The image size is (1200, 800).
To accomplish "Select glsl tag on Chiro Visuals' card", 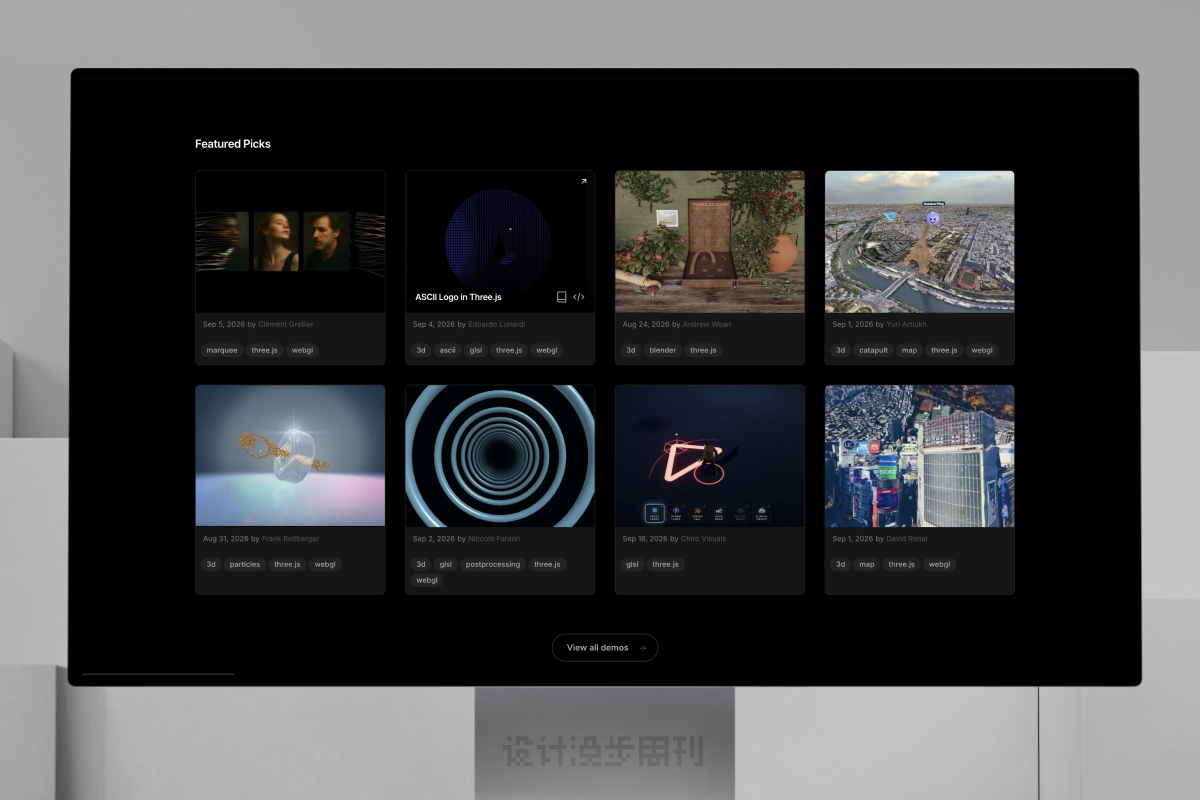I will (x=632, y=564).
